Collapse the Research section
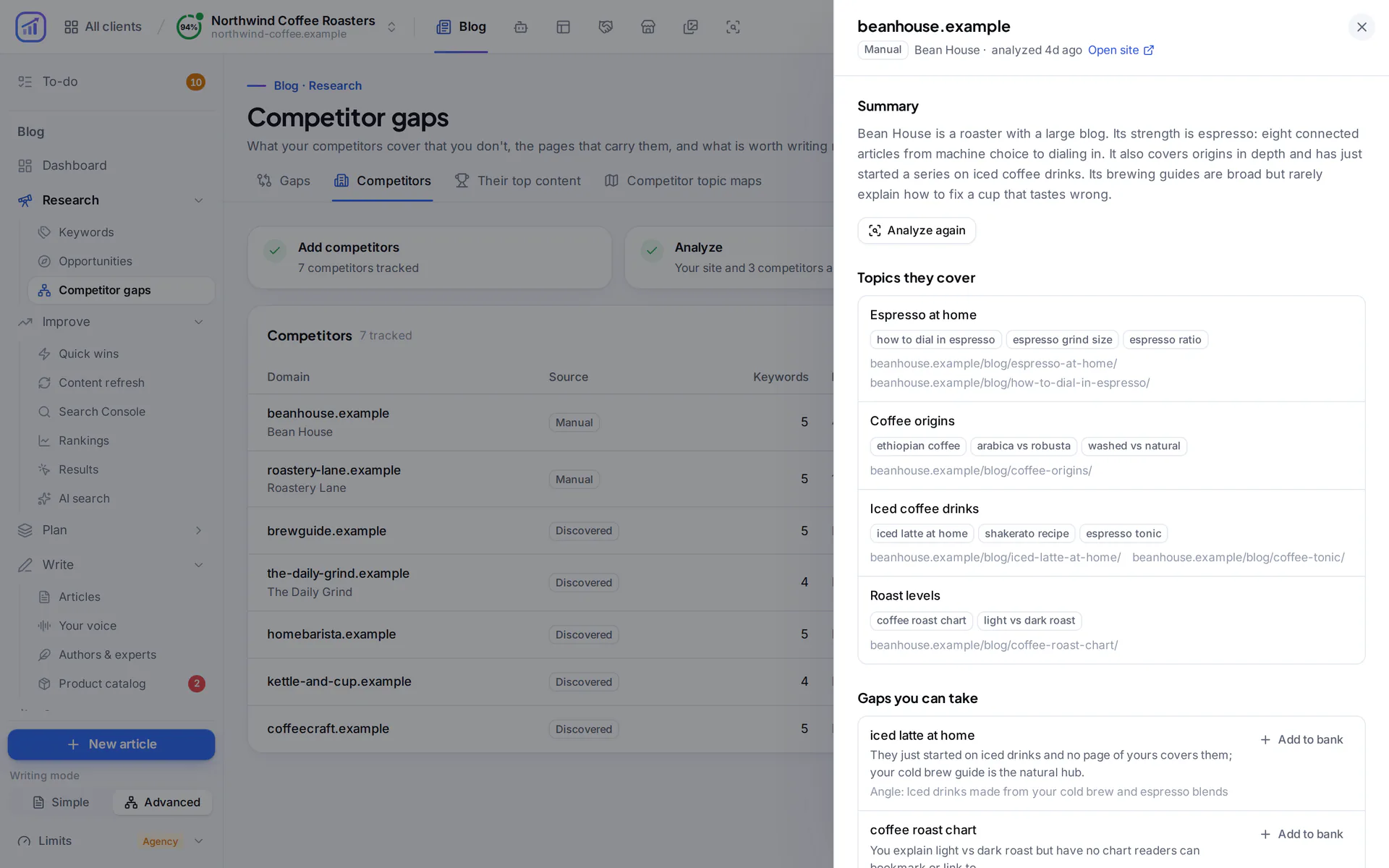Viewport: 1389px width, 868px height. click(x=198, y=200)
